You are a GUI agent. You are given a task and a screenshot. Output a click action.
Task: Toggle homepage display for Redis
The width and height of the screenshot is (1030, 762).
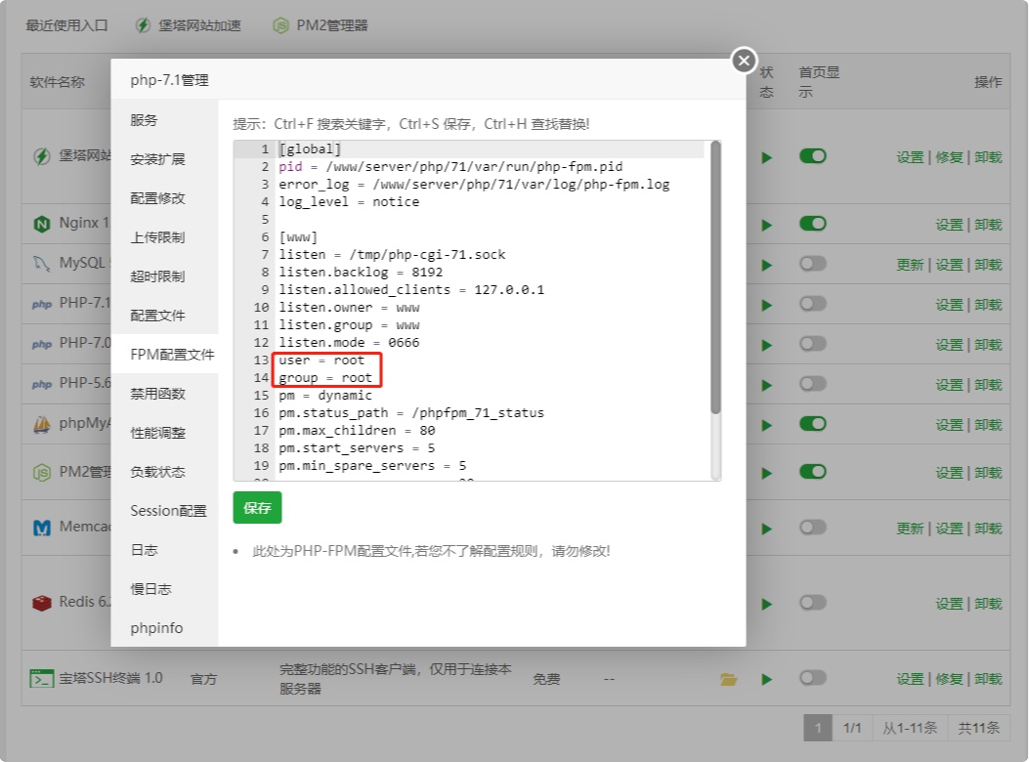point(813,603)
